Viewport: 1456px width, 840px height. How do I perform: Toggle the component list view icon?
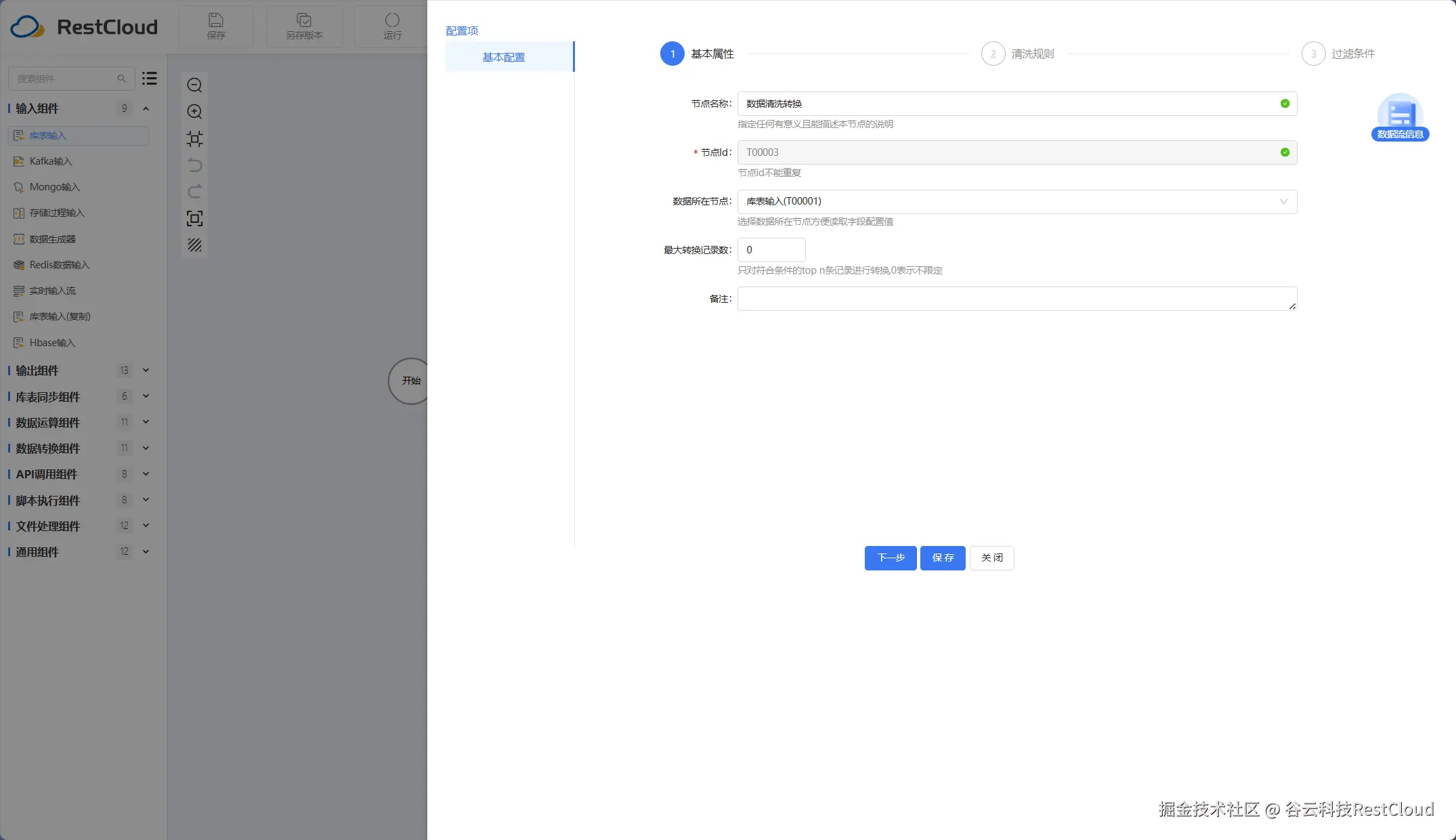(150, 79)
